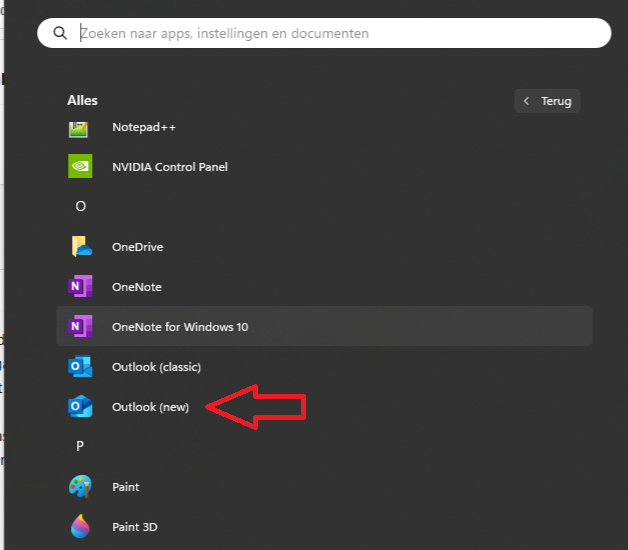Focus the search apps input field
The width and height of the screenshot is (628, 550).
tap(324, 33)
